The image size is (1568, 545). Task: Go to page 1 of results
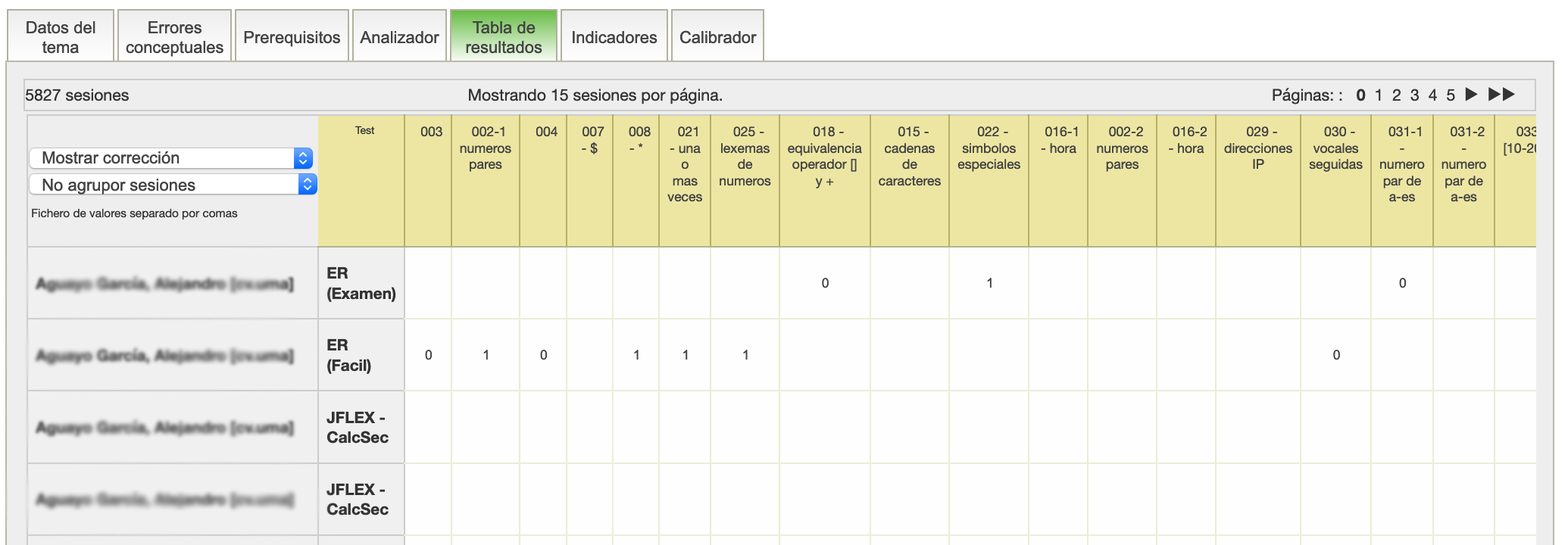tap(1379, 95)
